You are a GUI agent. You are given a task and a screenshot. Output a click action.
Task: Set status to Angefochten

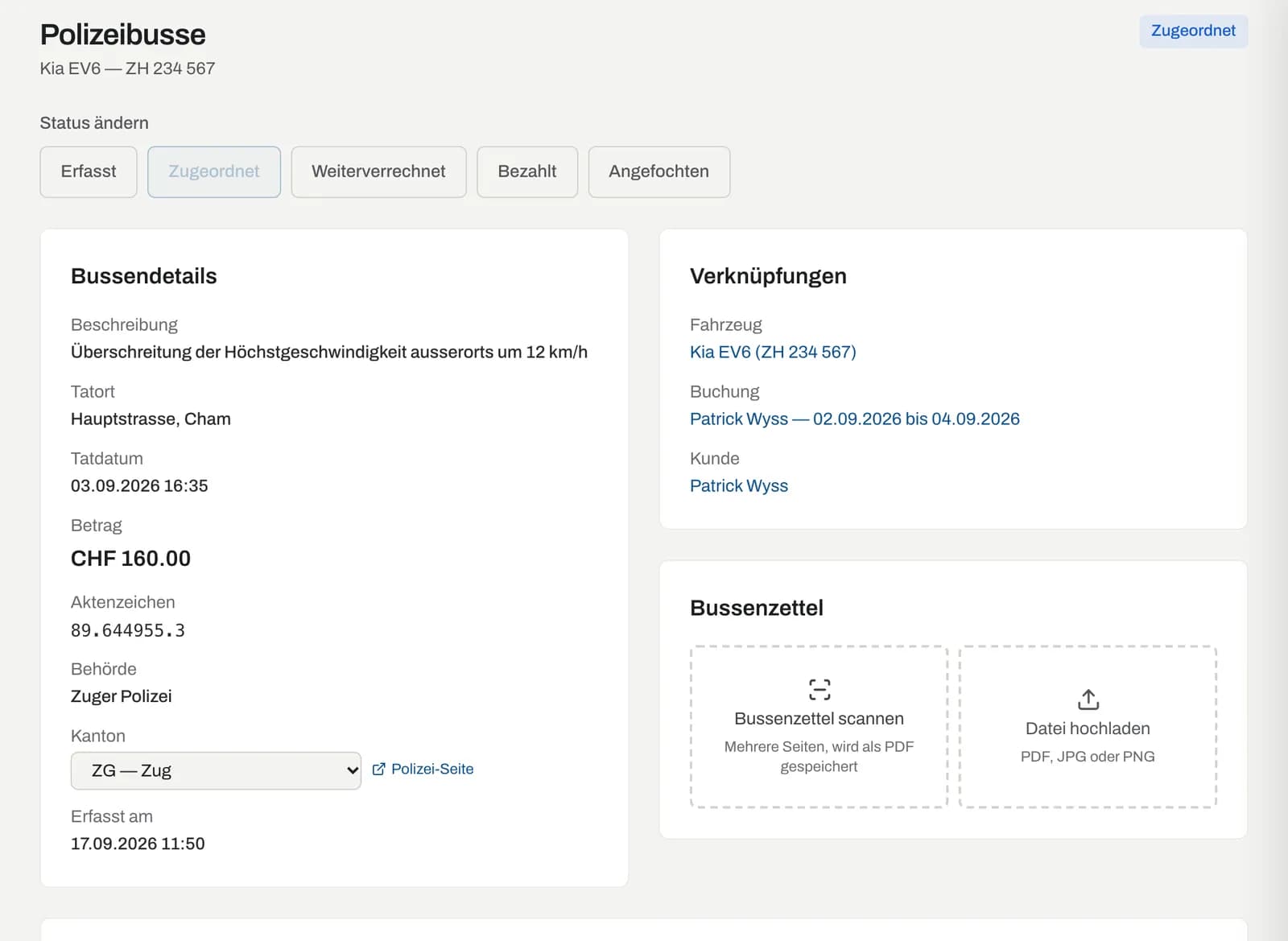659,171
